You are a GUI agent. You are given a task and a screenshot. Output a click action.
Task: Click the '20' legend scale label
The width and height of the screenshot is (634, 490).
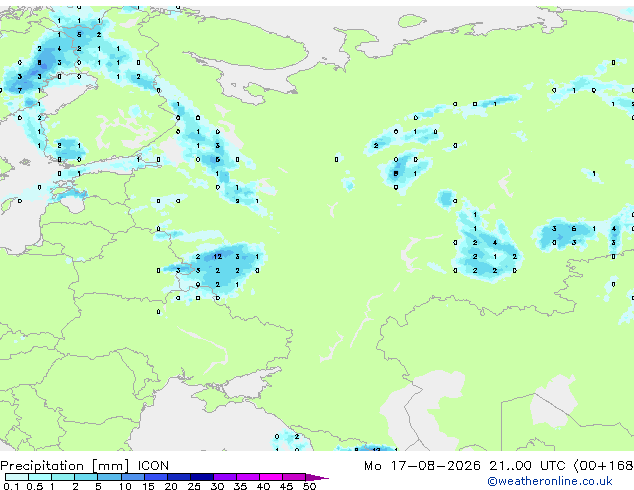171,486
